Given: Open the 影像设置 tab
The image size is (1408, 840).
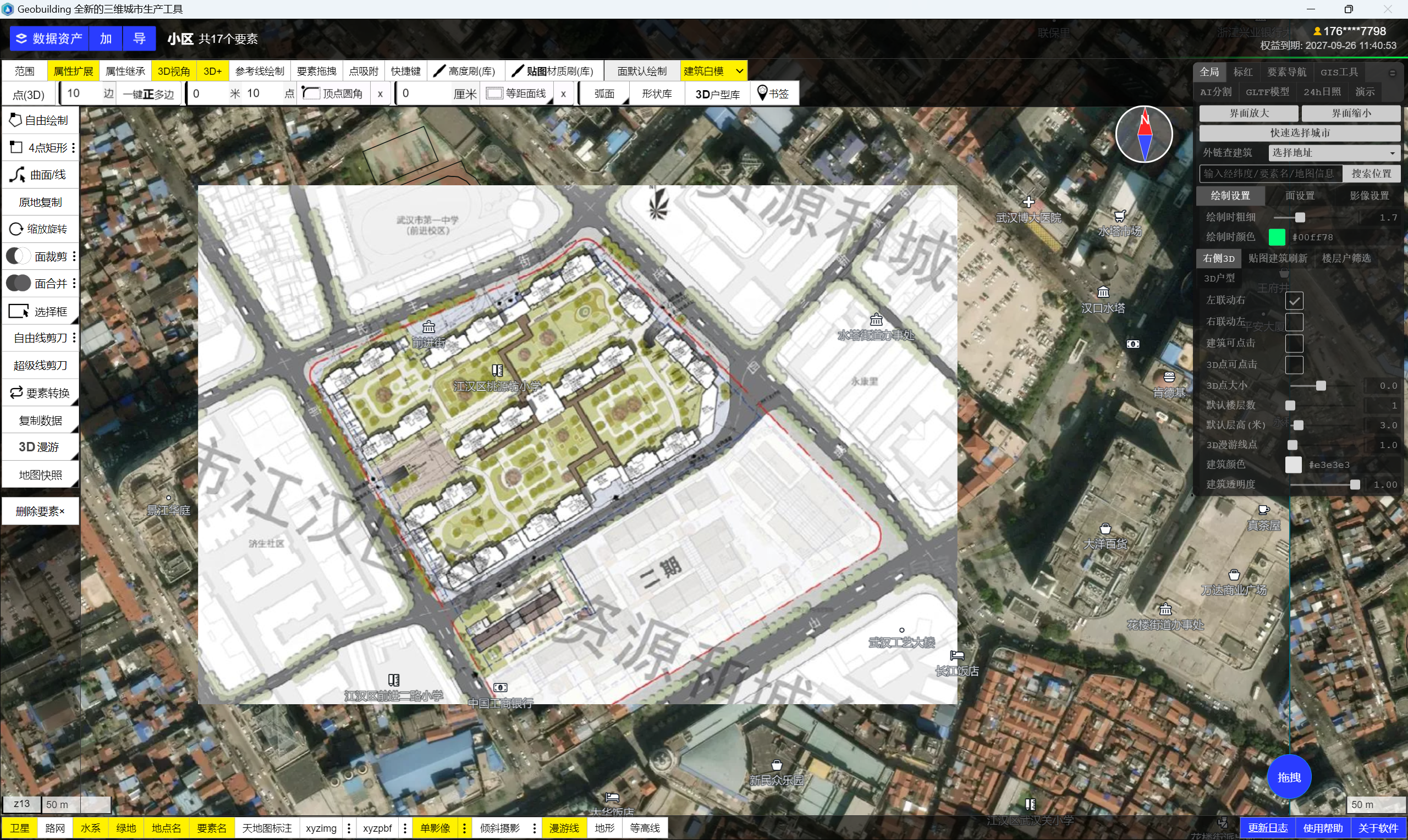Looking at the screenshot, I should click(1369, 196).
